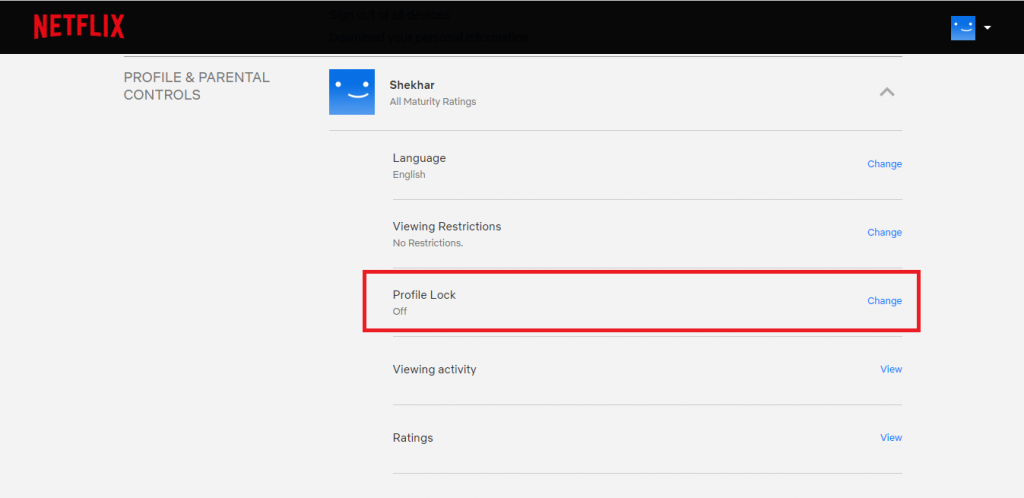Image resolution: width=1024 pixels, height=498 pixels.
Task: Change the Language setting
Action: tap(884, 164)
